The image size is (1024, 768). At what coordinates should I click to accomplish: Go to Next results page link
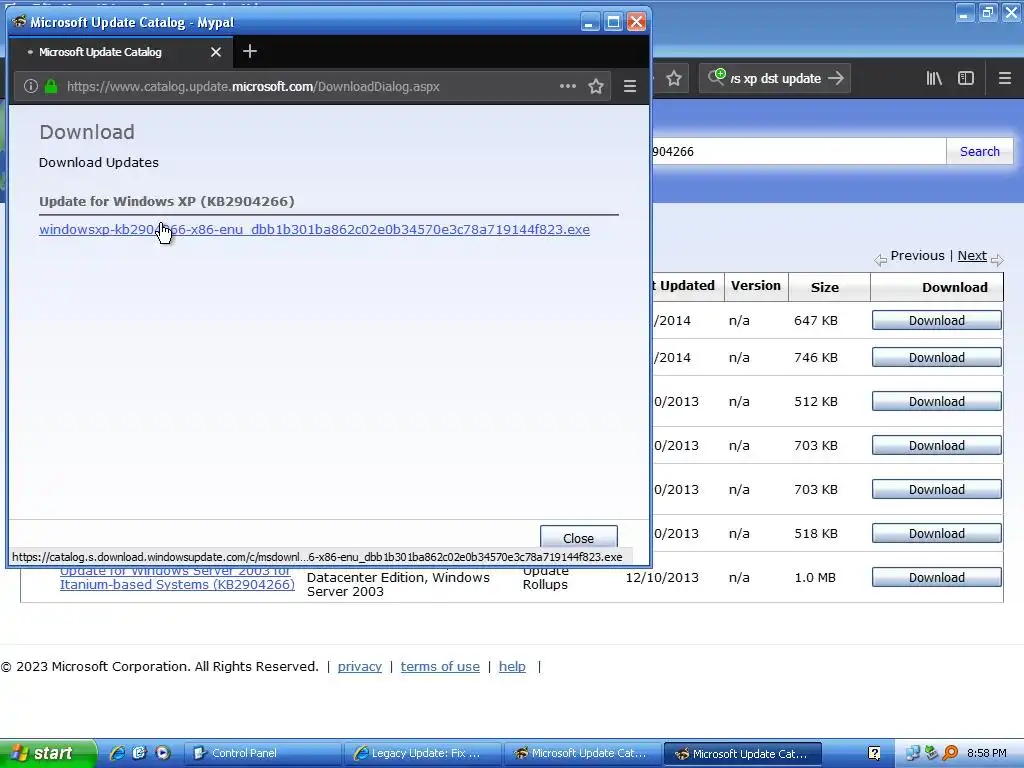(x=972, y=256)
